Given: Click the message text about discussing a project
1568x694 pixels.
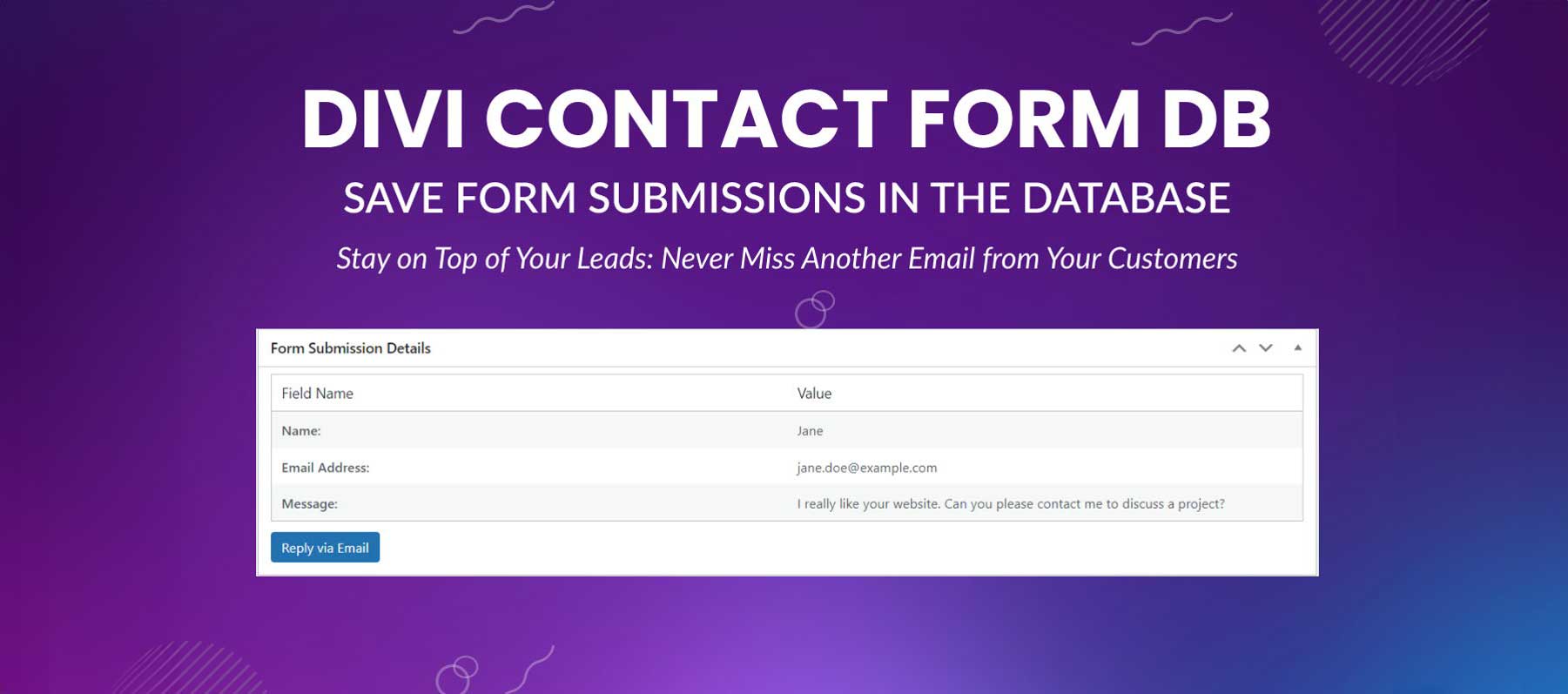Looking at the screenshot, I should click(1010, 504).
